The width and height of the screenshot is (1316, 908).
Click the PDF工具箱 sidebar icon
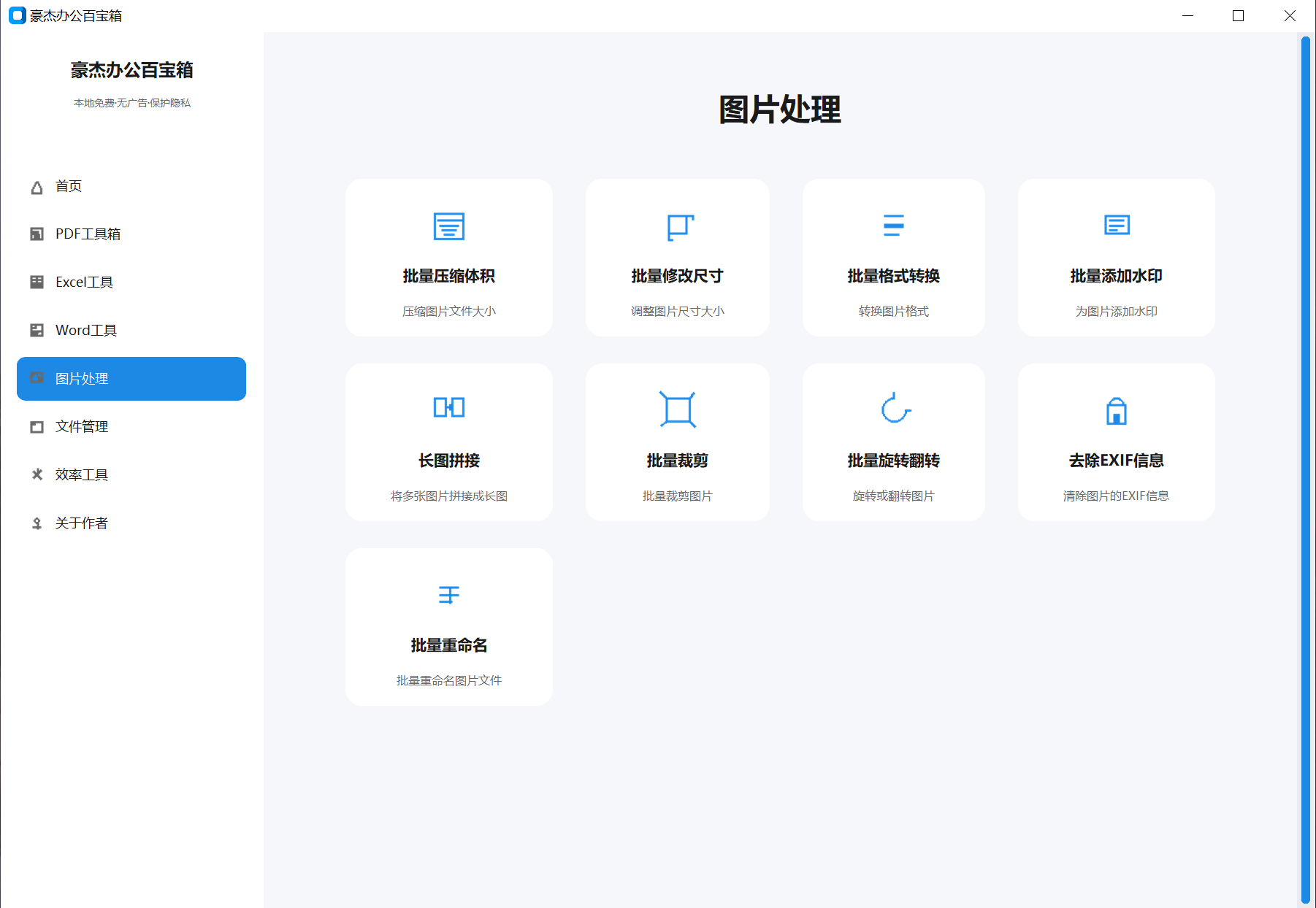tap(37, 234)
